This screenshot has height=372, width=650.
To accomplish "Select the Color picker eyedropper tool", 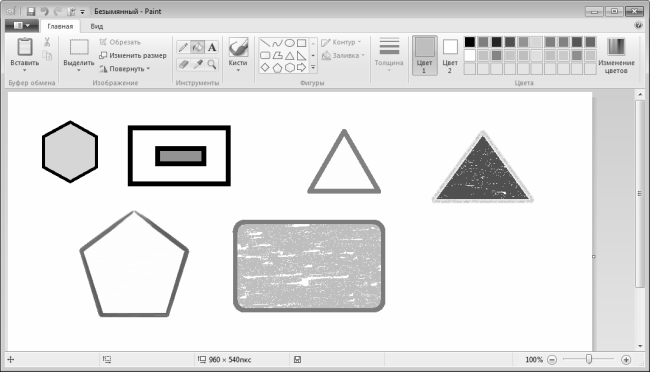I will [198, 64].
